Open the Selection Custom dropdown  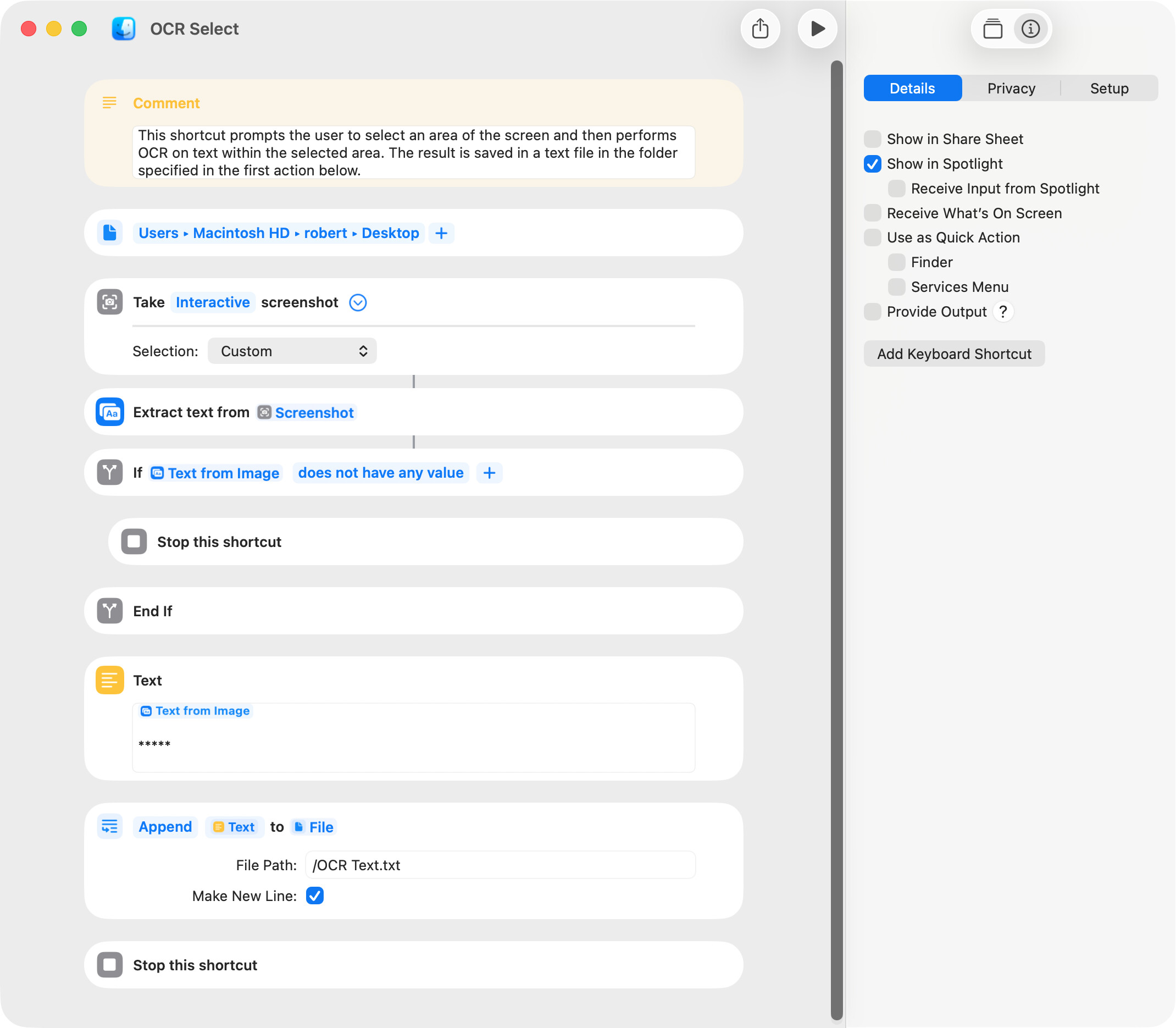(292, 351)
